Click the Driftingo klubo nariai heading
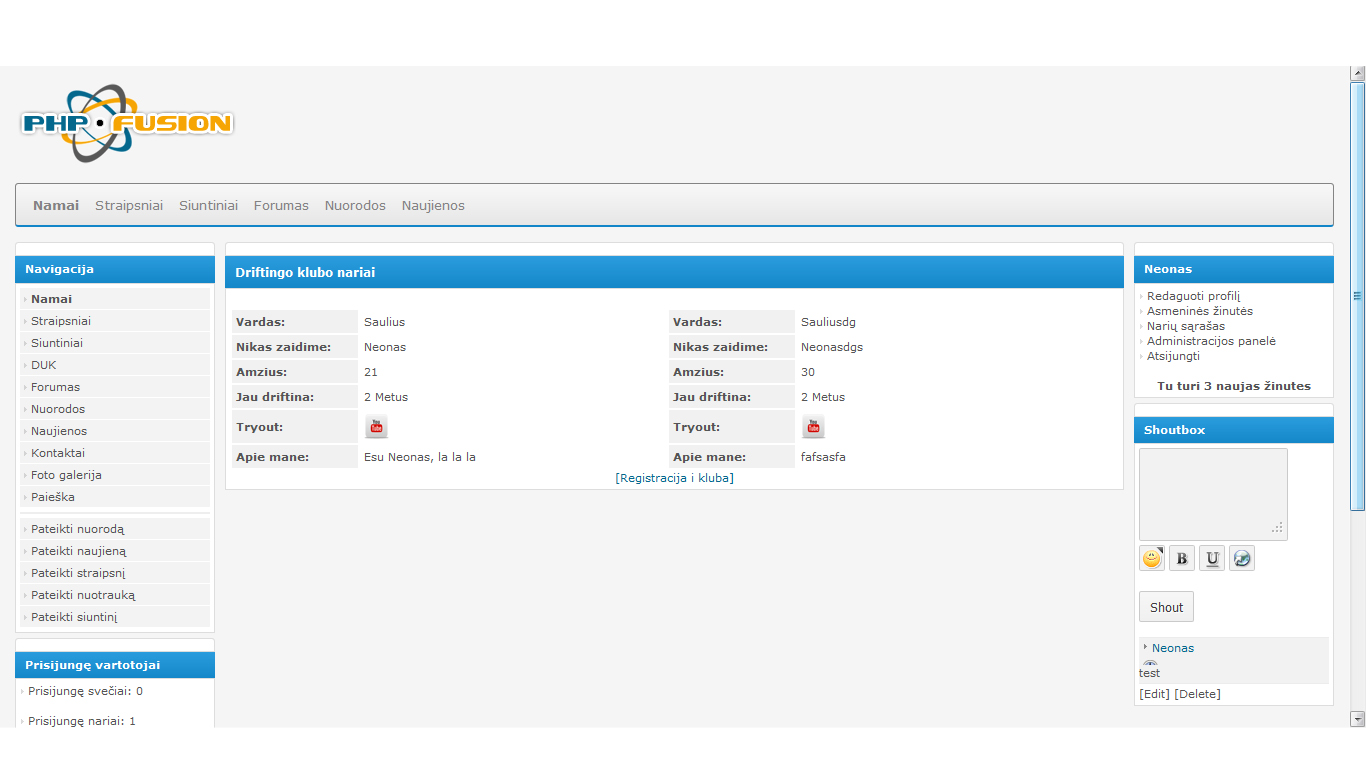 [305, 272]
